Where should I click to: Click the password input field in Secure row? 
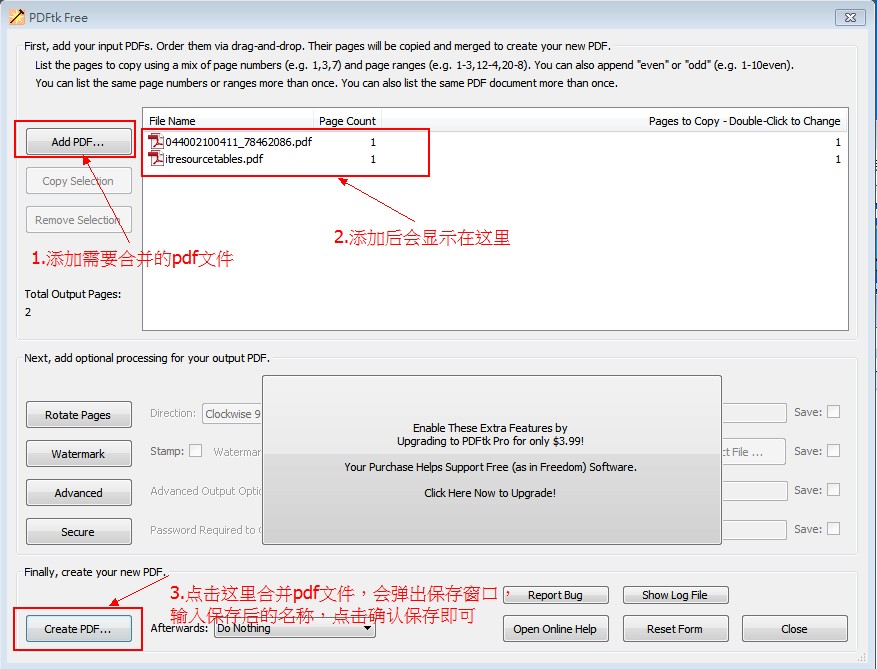click(x=754, y=529)
